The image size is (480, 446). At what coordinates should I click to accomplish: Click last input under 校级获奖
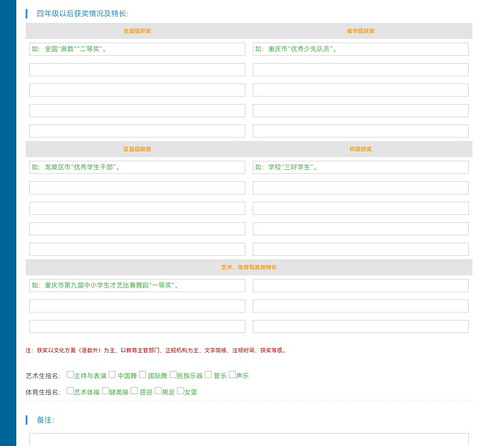tap(360, 249)
